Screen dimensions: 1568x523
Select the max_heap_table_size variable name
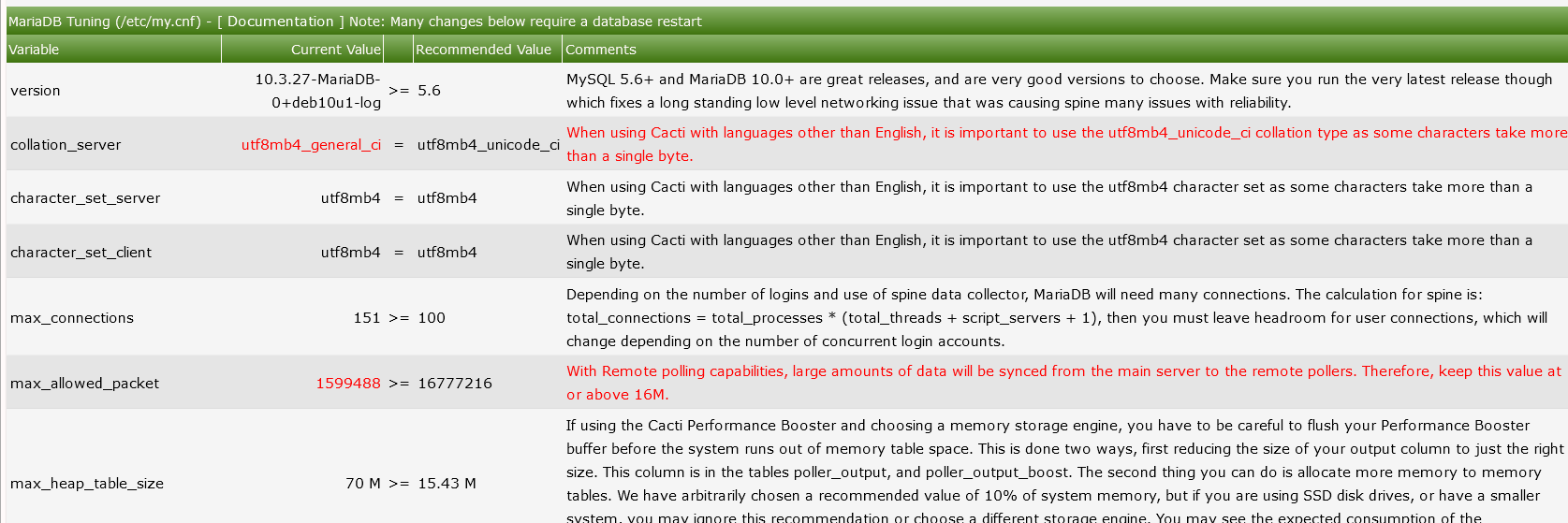pyautogui.click(x=87, y=484)
